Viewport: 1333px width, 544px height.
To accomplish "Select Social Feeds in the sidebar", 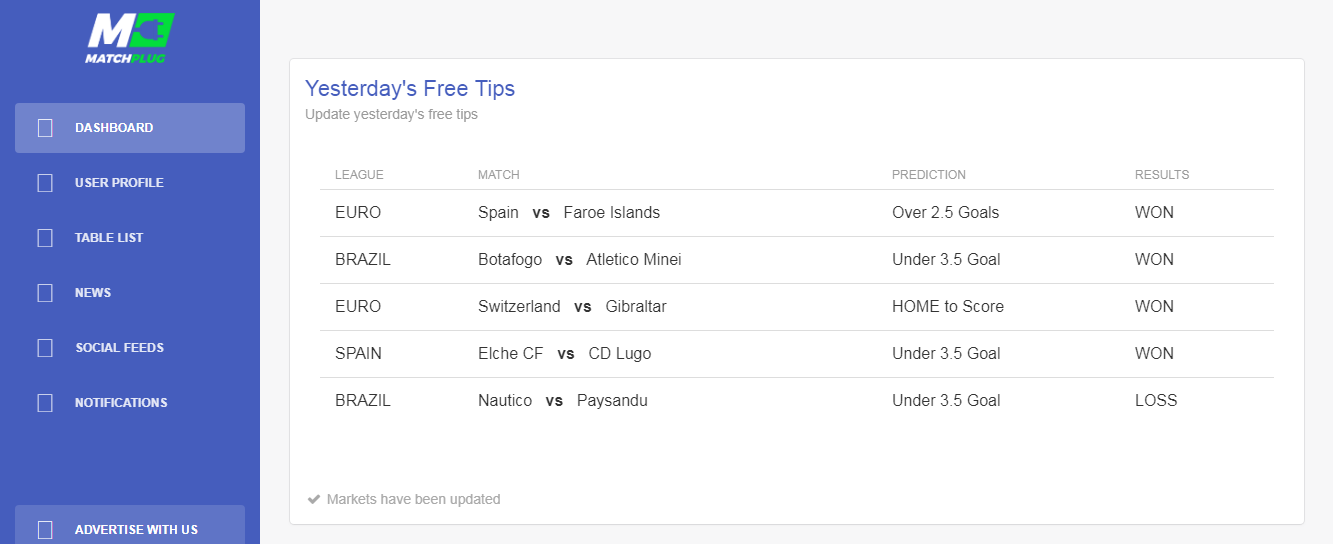I will point(130,348).
